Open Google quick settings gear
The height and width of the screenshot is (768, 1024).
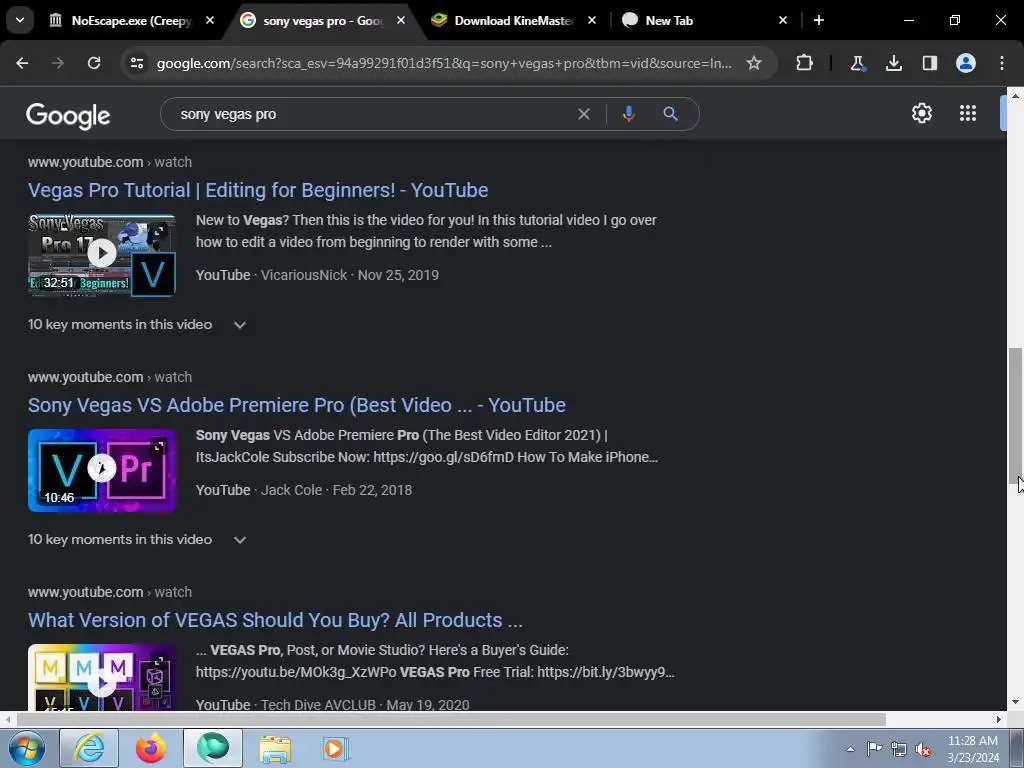(x=921, y=113)
